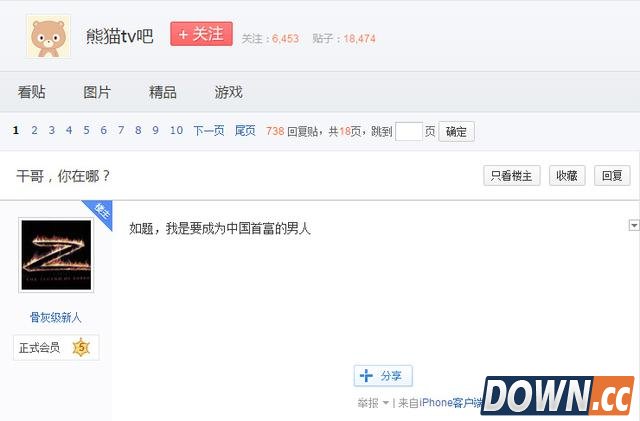Viewport: 640px width, 421px height.
Task: Open the bear avatar of 熊猫tv吧
Action: click(x=49, y=36)
